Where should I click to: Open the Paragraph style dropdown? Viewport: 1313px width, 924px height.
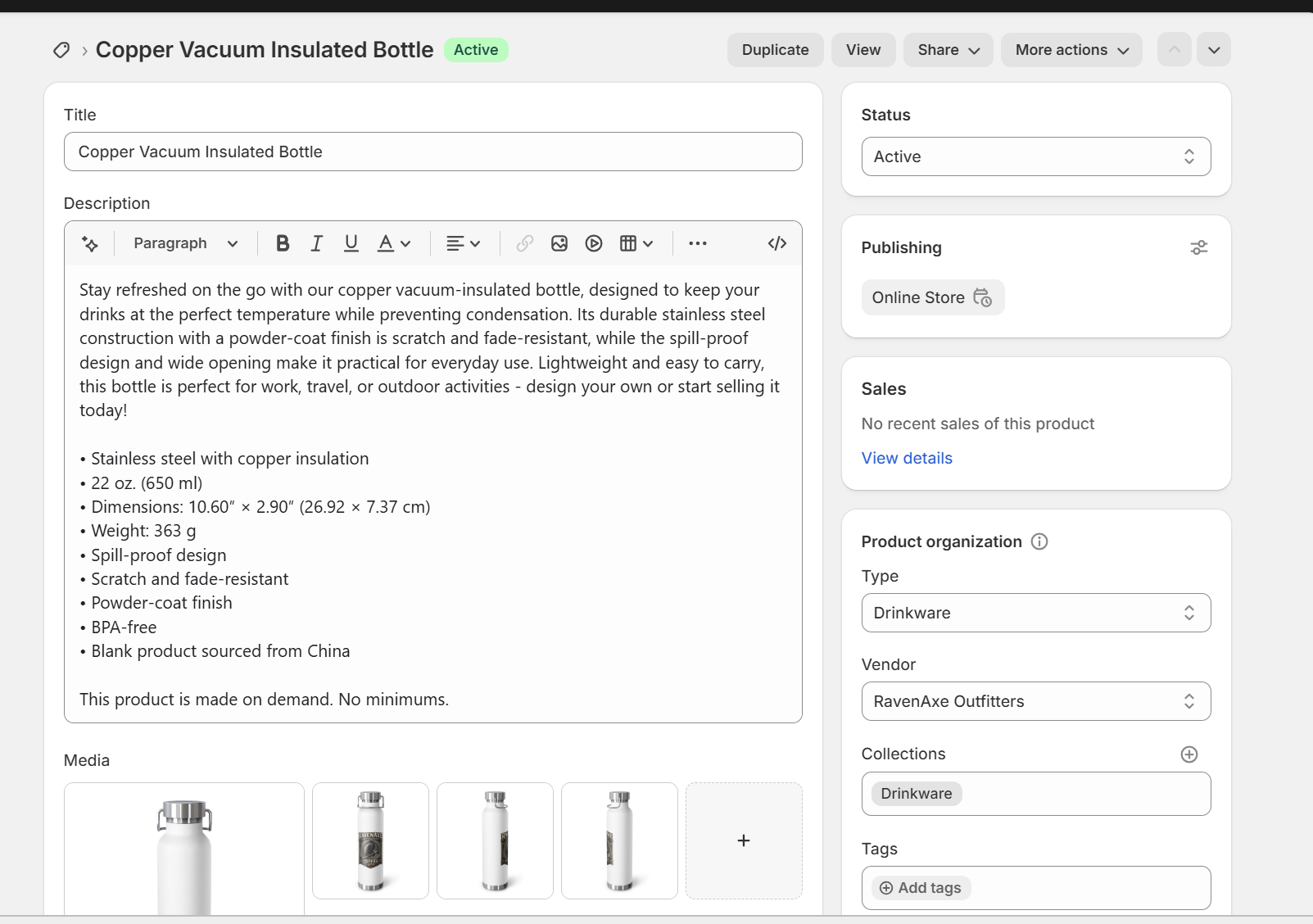tap(186, 243)
